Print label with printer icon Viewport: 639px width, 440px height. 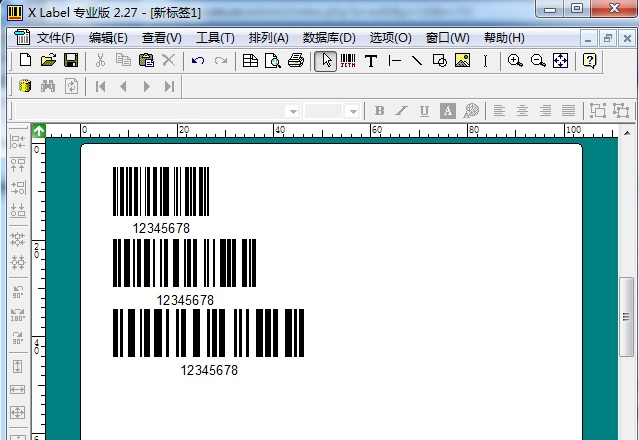[x=296, y=61]
